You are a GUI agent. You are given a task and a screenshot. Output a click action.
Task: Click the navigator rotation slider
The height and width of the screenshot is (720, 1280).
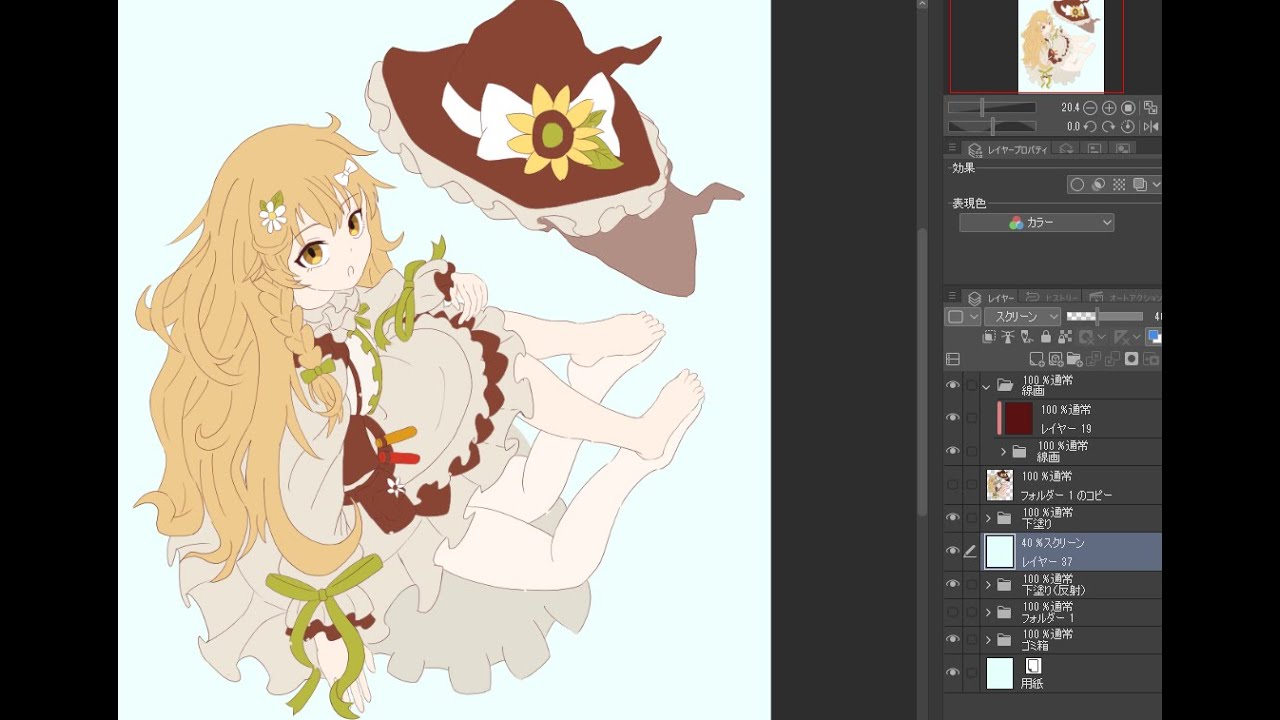(x=992, y=126)
